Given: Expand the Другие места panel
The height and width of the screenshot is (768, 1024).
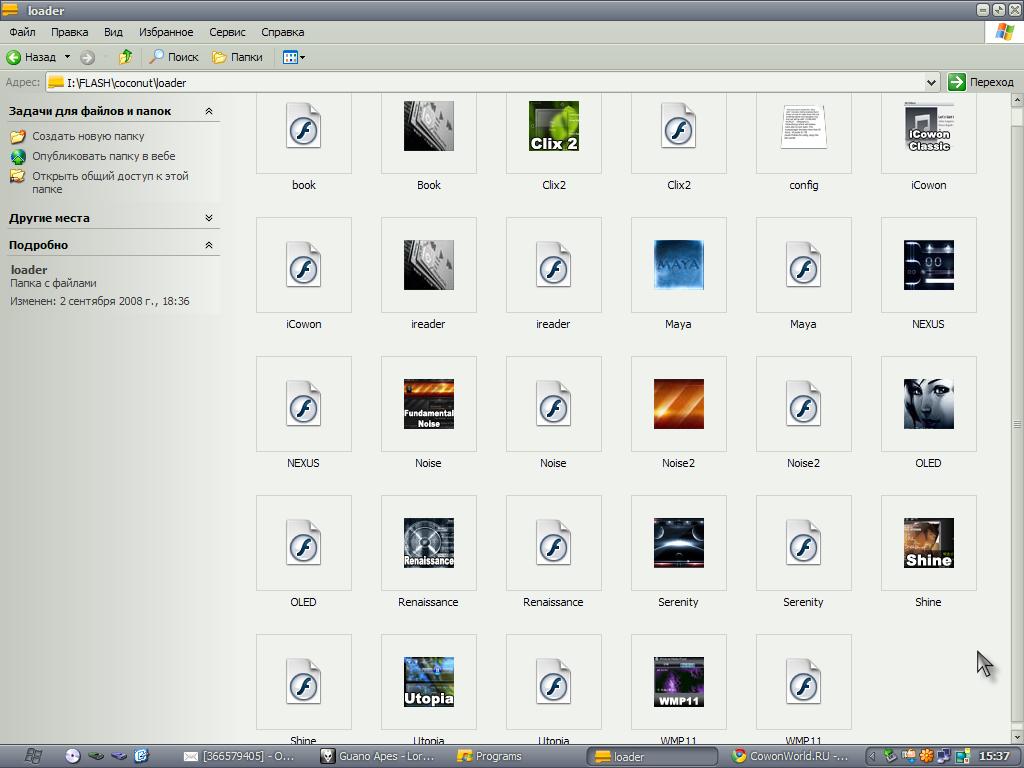Looking at the screenshot, I should [209, 218].
